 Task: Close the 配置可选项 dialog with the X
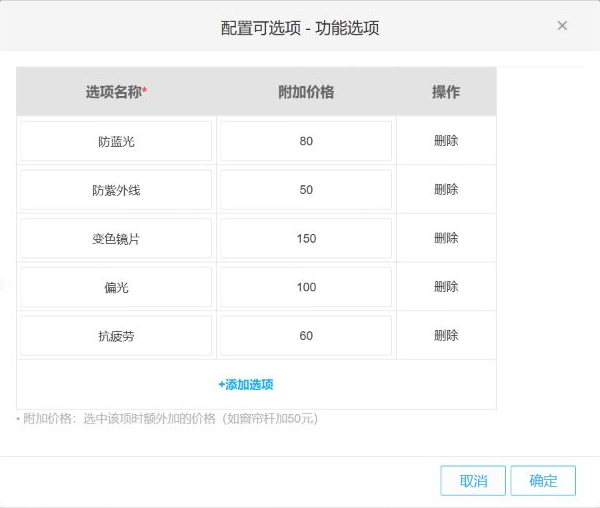(x=562, y=26)
